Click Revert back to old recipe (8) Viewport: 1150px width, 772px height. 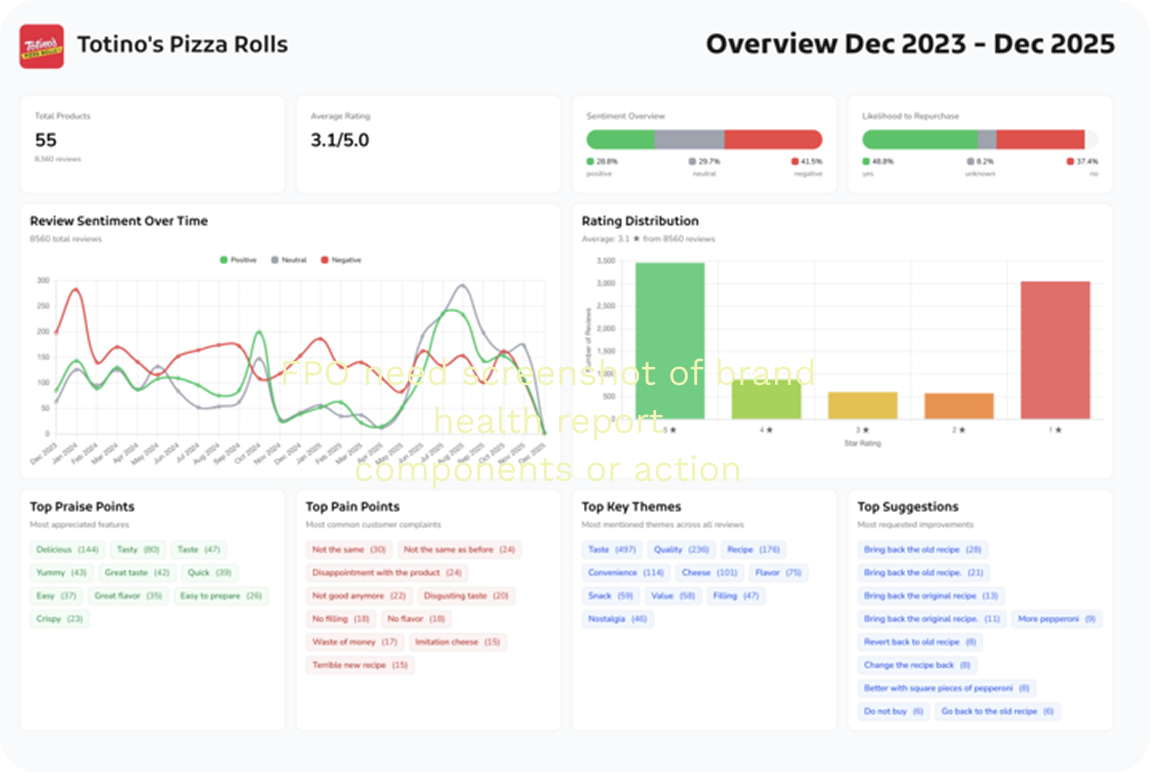920,642
